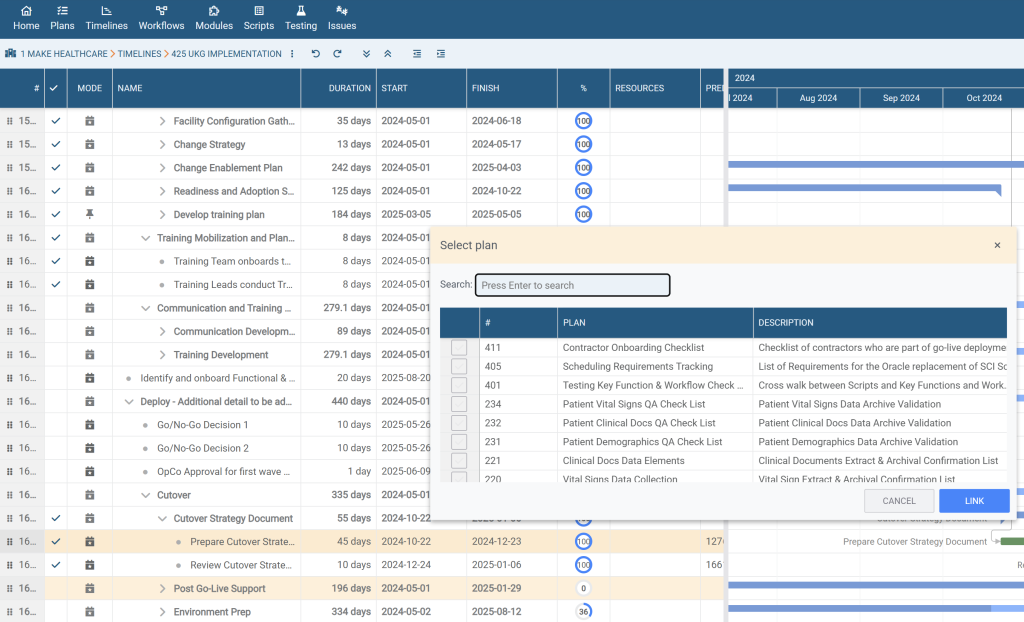Expand the Environment Prep row
1024x622 pixels.
pos(163,611)
